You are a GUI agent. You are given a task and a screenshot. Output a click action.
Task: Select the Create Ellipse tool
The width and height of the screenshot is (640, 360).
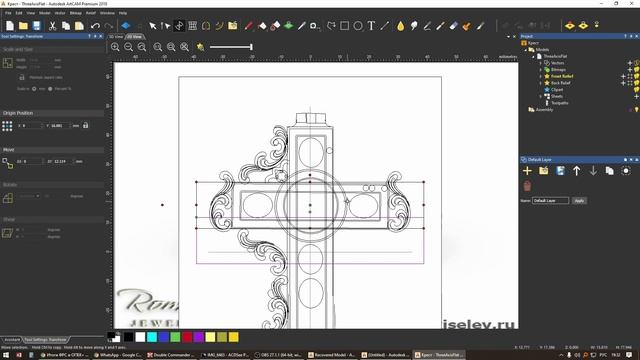point(358,26)
